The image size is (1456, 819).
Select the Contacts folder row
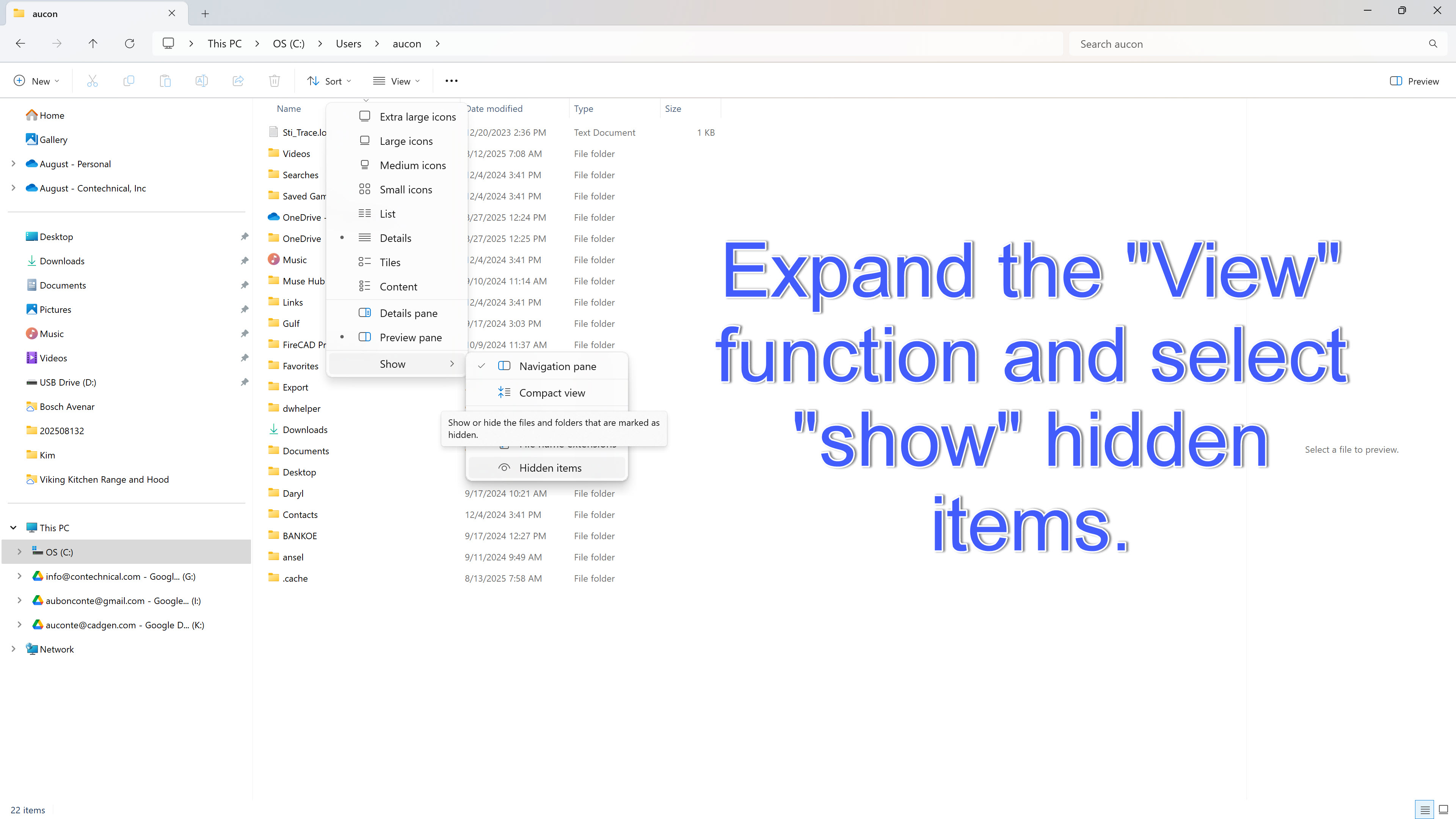click(492, 515)
